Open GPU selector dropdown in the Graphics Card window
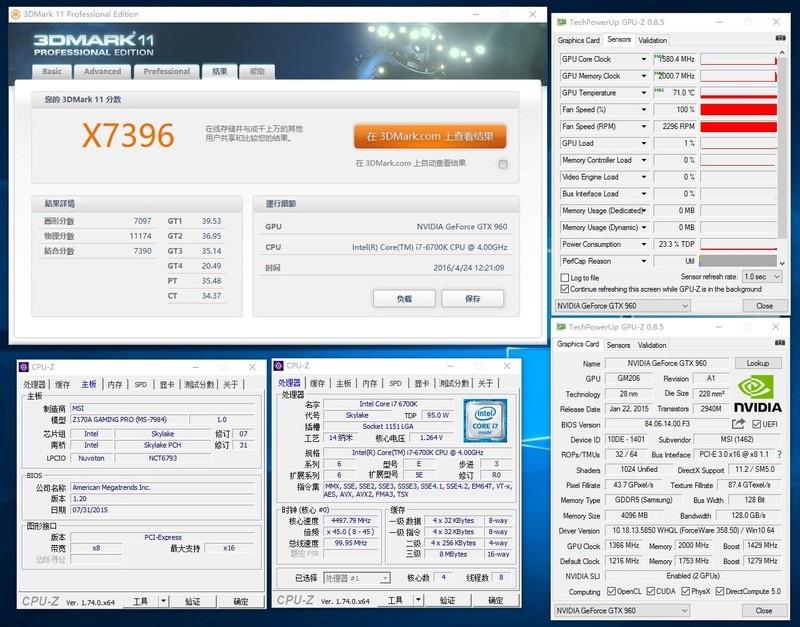The image size is (800, 627). click(x=622, y=610)
